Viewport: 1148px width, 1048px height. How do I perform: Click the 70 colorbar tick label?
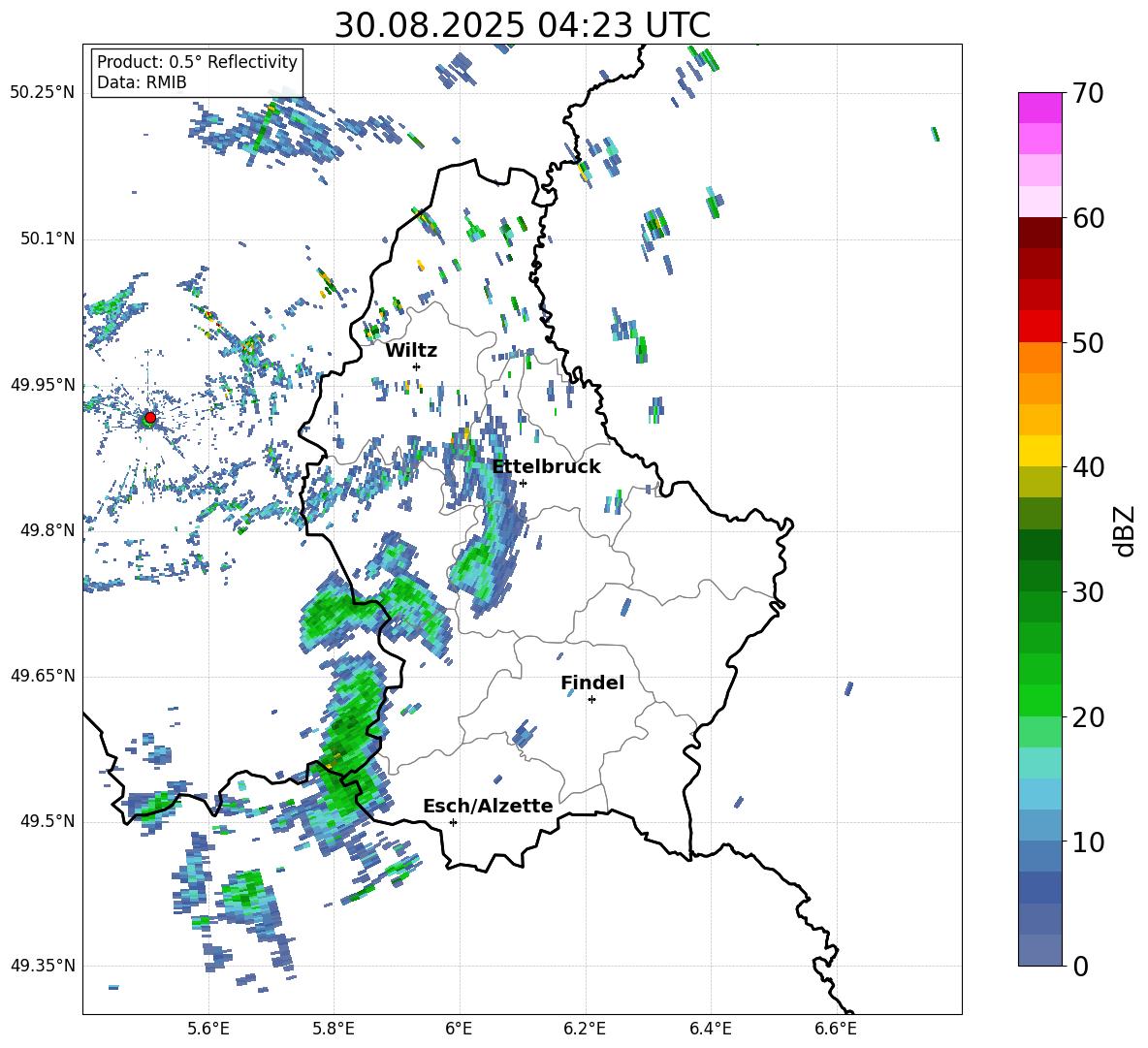click(x=1088, y=93)
